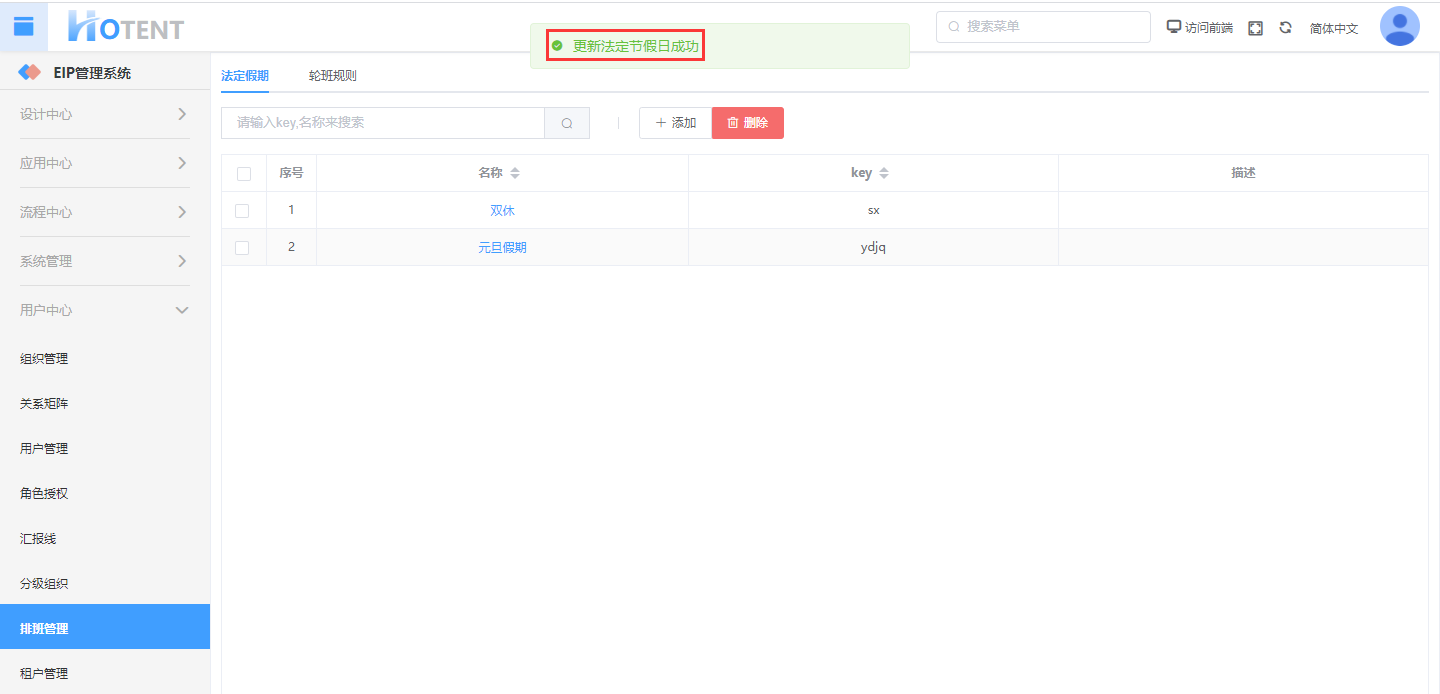
Task: Check the box for row 双休
Action: pyautogui.click(x=242, y=211)
